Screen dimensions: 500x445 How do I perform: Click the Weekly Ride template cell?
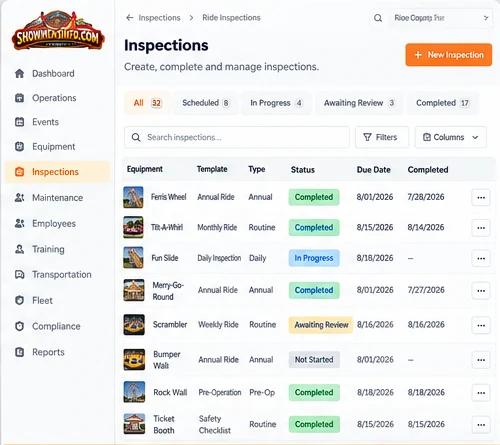click(218, 324)
